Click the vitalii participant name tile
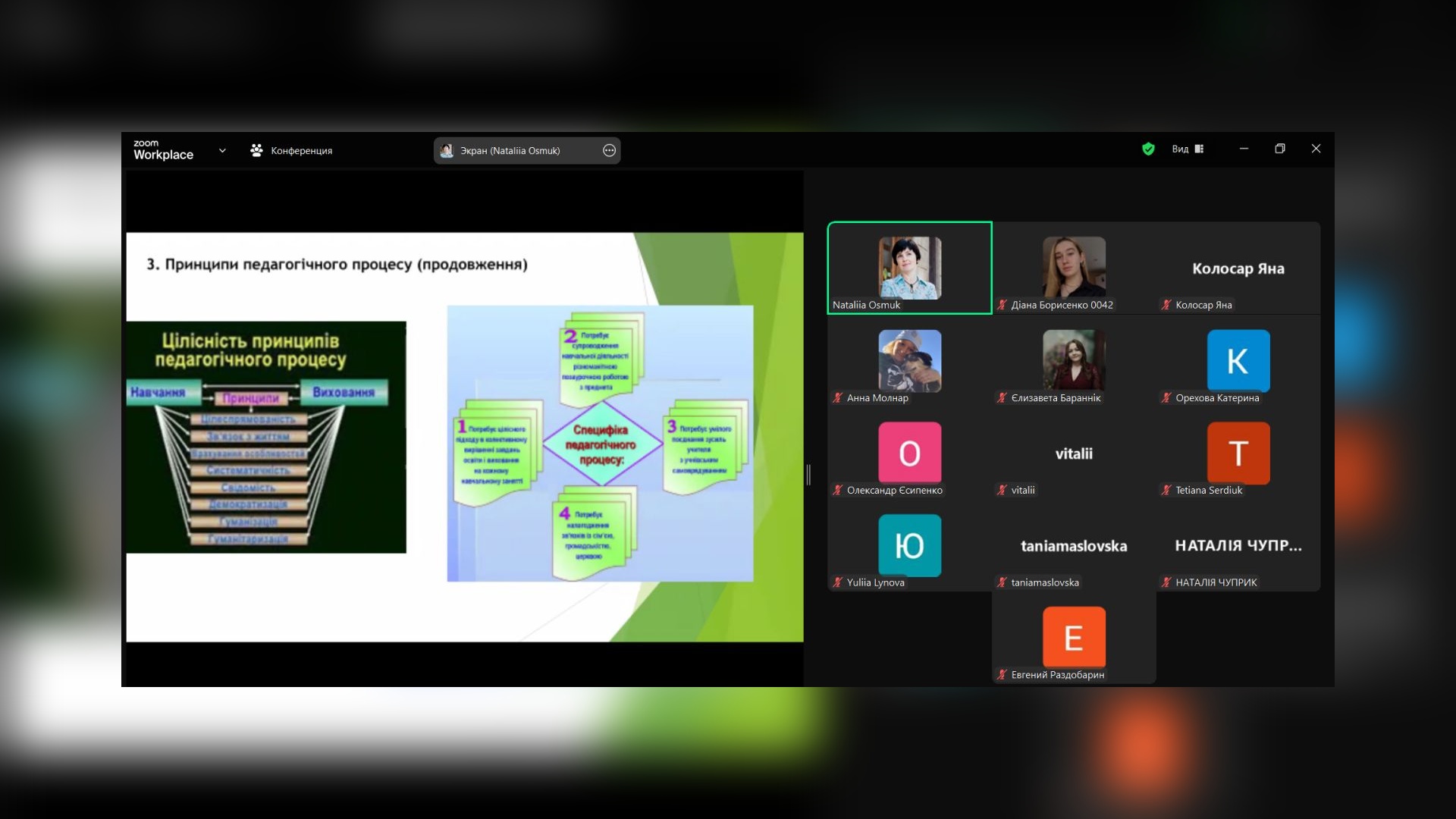 click(1074, 453)
